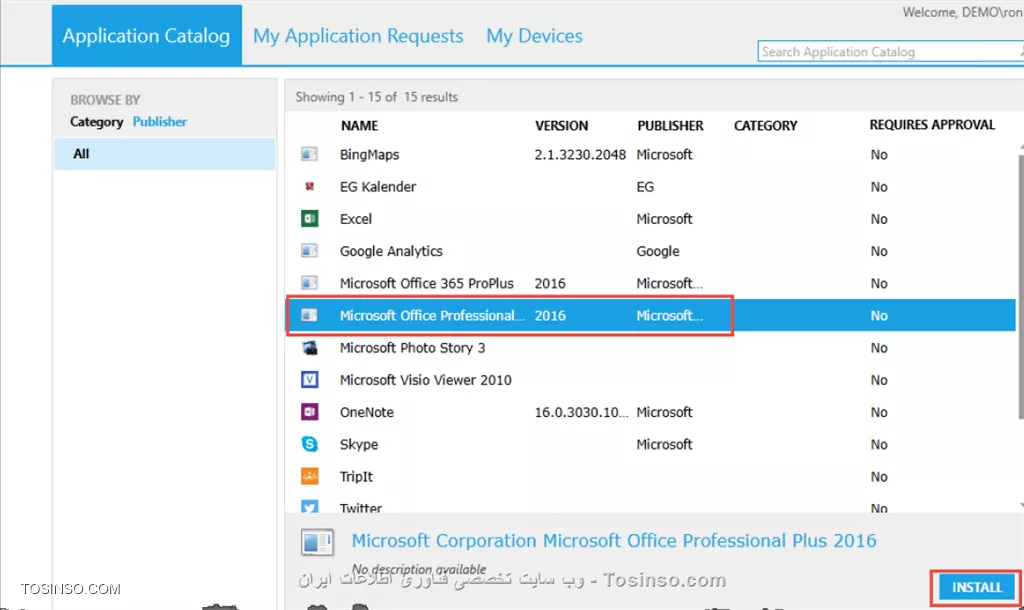Viewport: 1024px width, 610px height.
Task: Click the EG Kalender app icon
Action: [309, 187]
